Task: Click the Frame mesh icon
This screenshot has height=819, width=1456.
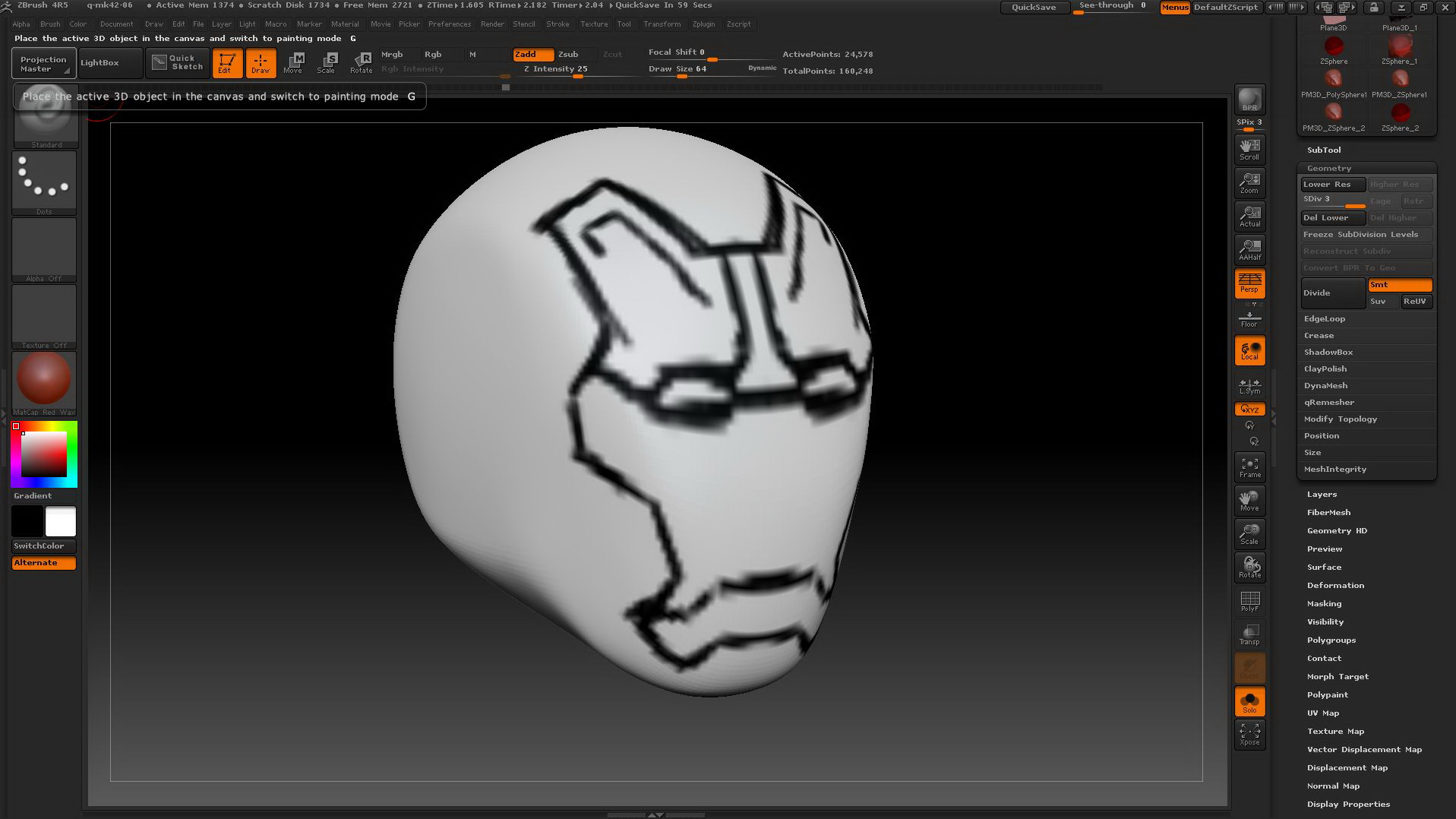Action: 1249,467
